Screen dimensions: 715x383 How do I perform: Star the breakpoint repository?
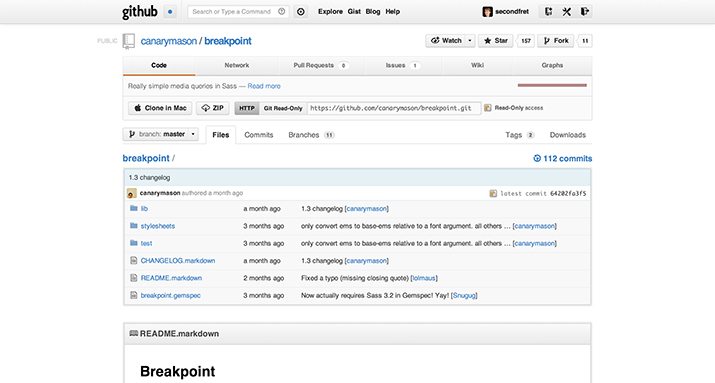[x=496, y=41]
